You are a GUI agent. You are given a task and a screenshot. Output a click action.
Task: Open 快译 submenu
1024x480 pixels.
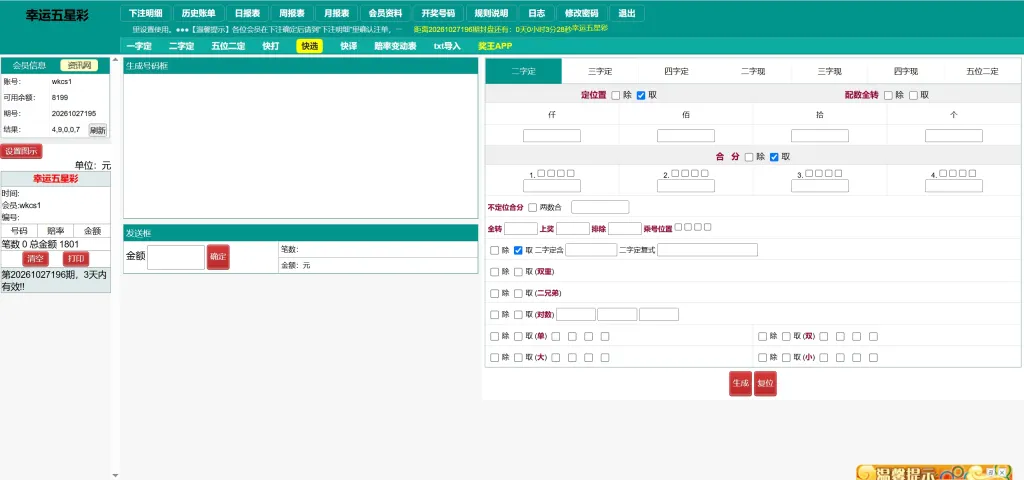click(x=349, y=46)
